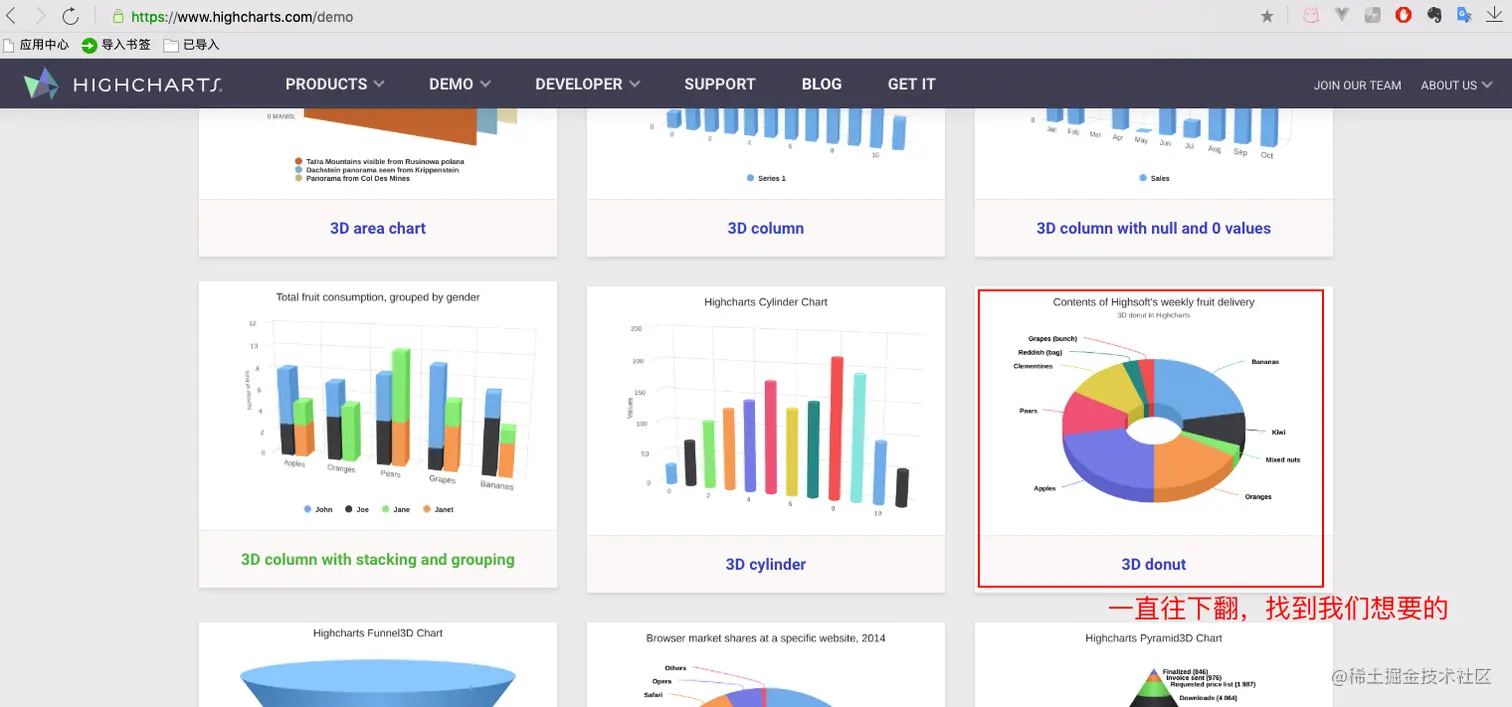Open the 3D column demo link

766,228
